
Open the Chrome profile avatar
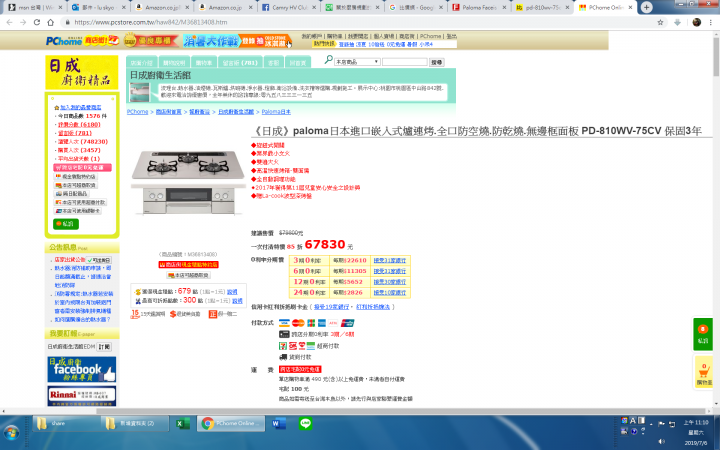pos(697,22)
